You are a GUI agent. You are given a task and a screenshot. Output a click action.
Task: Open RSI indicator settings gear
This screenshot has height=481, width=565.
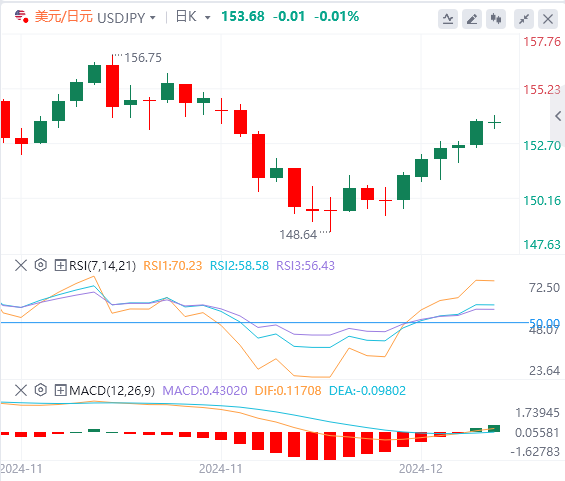[x=41, y=265]
